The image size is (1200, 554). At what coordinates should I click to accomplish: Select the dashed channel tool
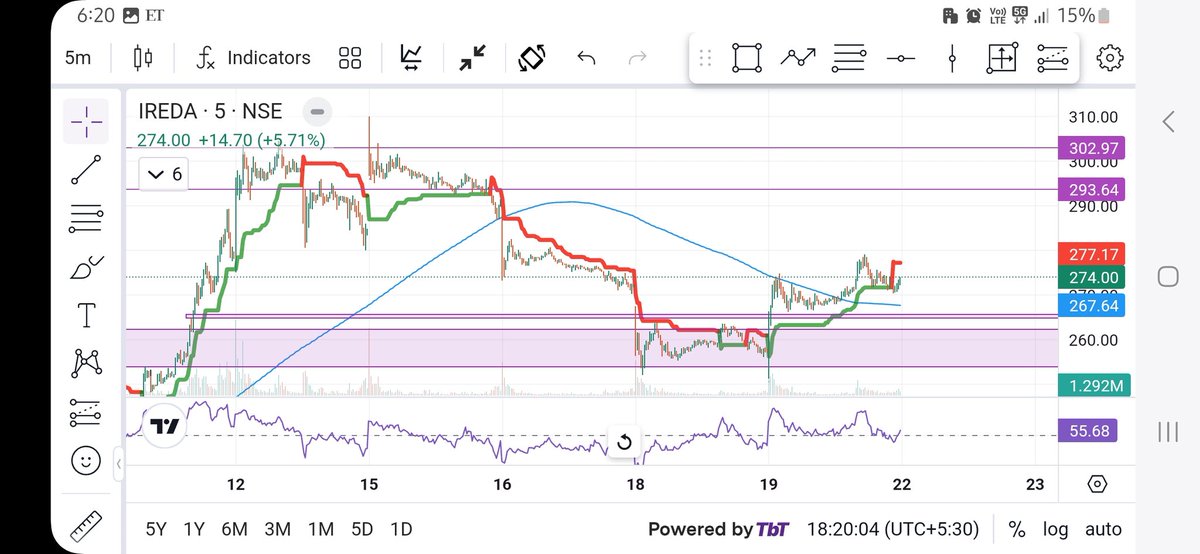click(1053, 59)
